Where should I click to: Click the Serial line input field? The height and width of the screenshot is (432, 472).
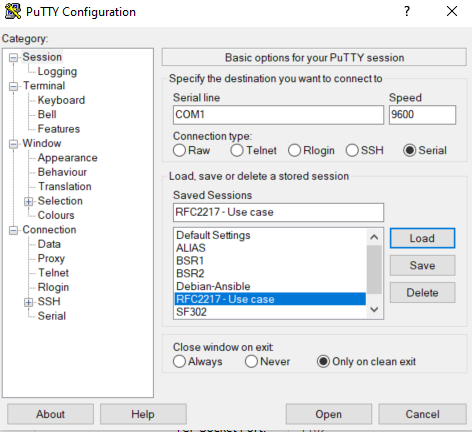[x=278, y=115]
